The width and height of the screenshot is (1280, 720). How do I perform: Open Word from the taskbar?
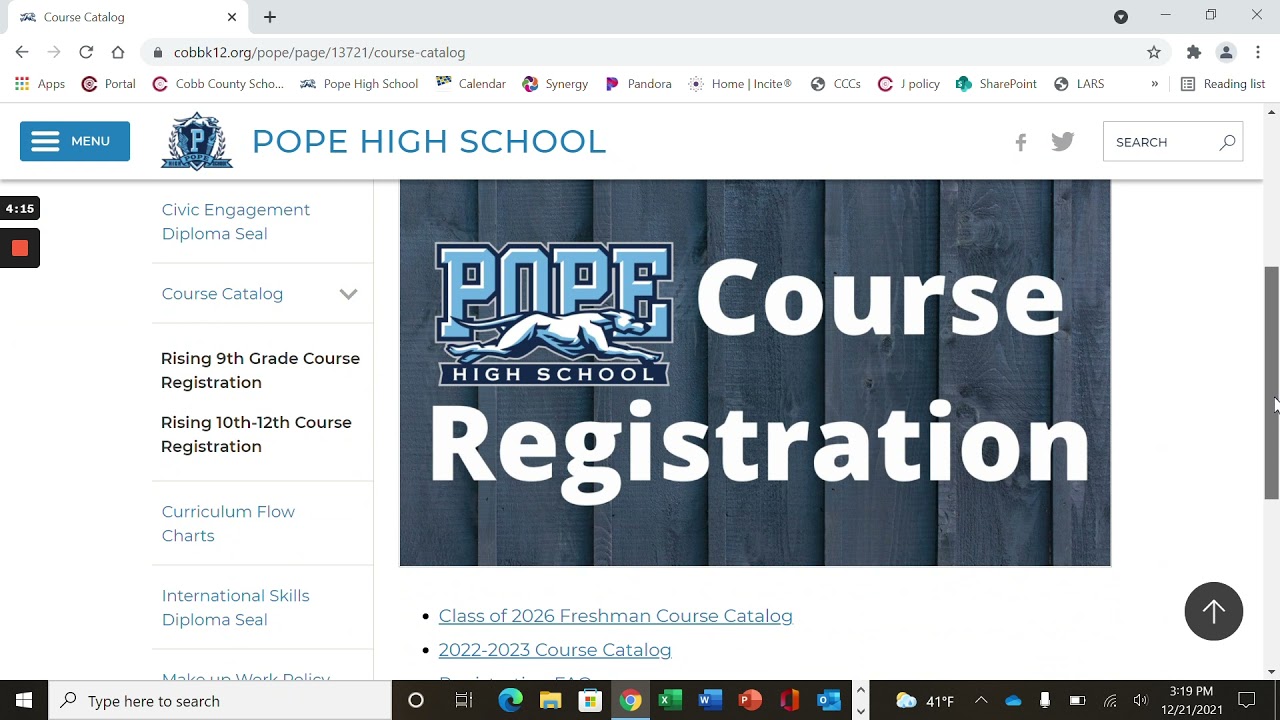tap(710, 700)
